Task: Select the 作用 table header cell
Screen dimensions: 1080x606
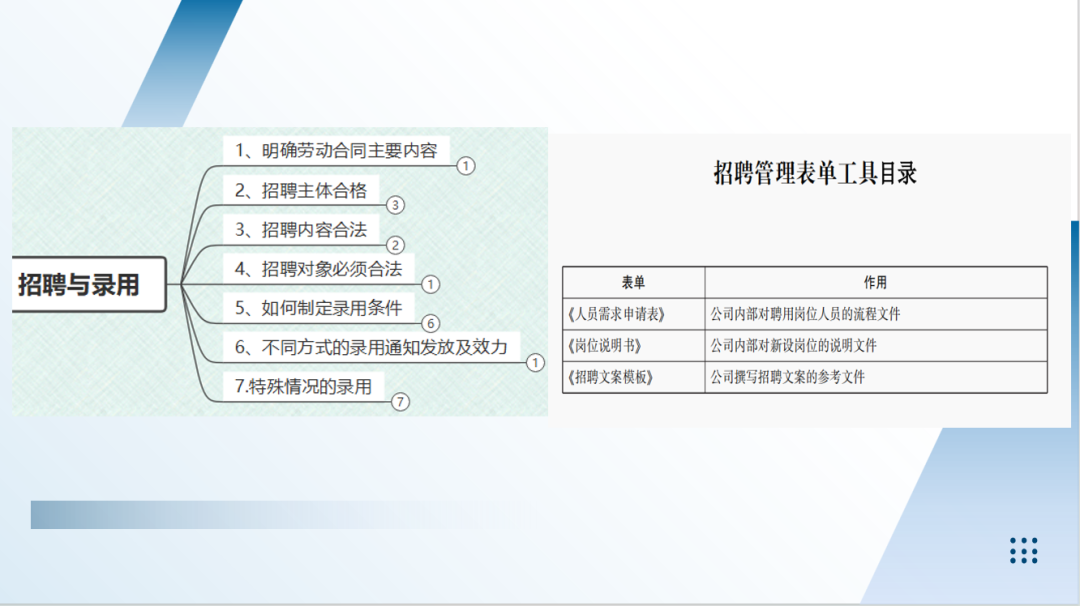Action: [875, 282]
